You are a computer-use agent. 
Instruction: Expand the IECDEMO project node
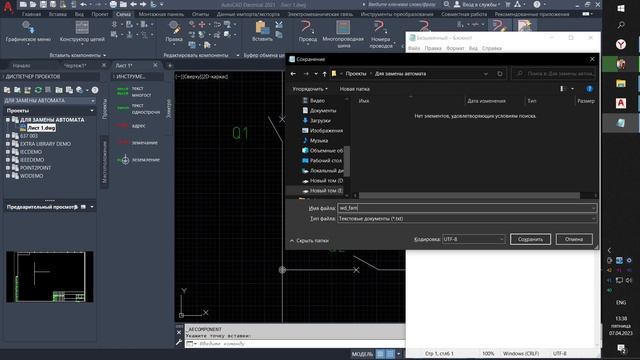(8, 152)
